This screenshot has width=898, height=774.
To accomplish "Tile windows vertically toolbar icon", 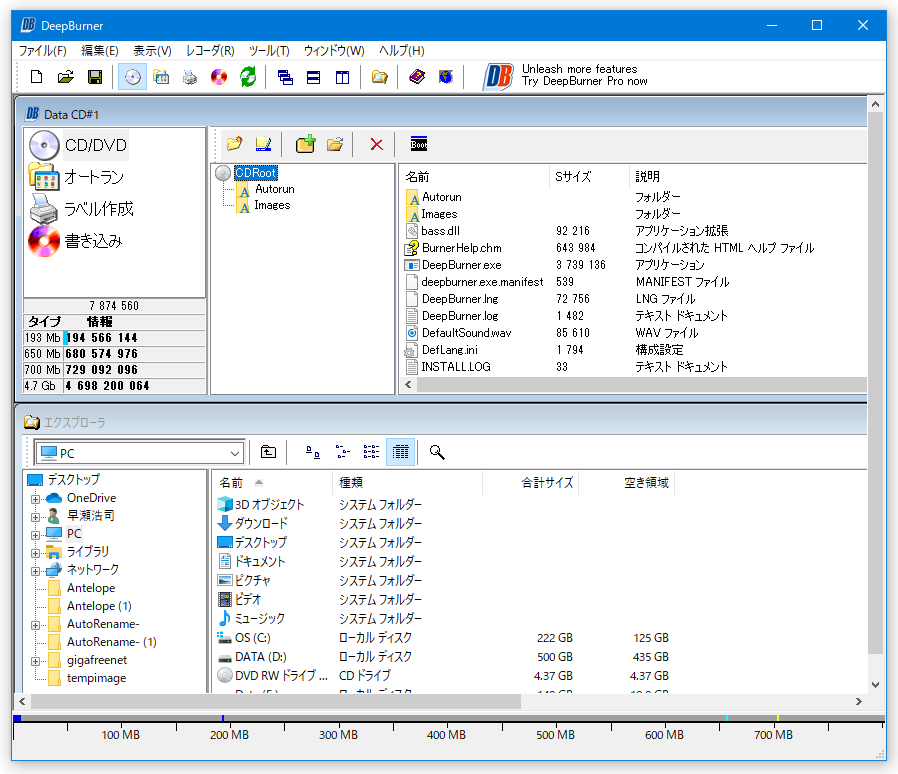I will 342,77.
